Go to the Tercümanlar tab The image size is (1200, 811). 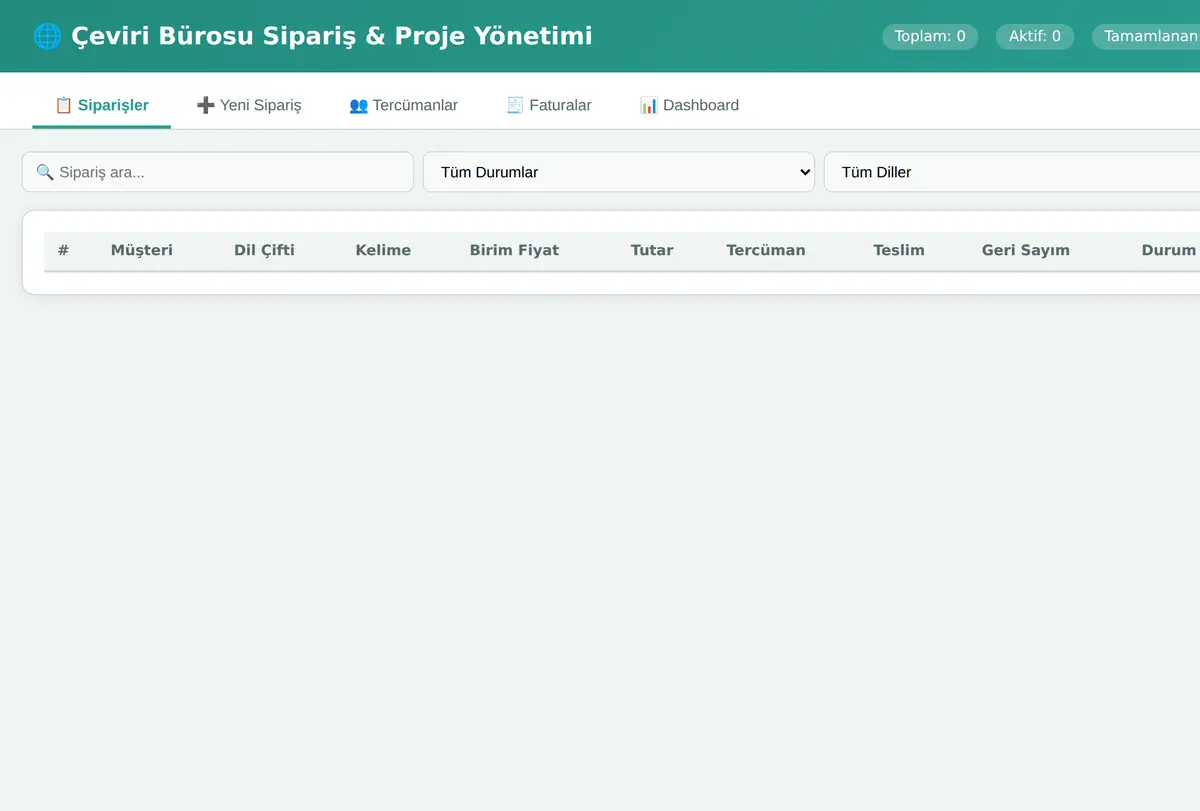coord(403,105)
